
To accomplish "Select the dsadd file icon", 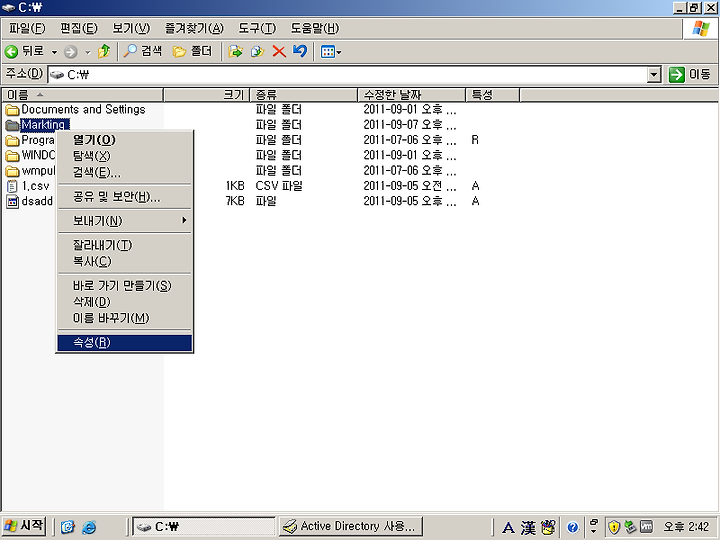I will click(x=12, y=201).
